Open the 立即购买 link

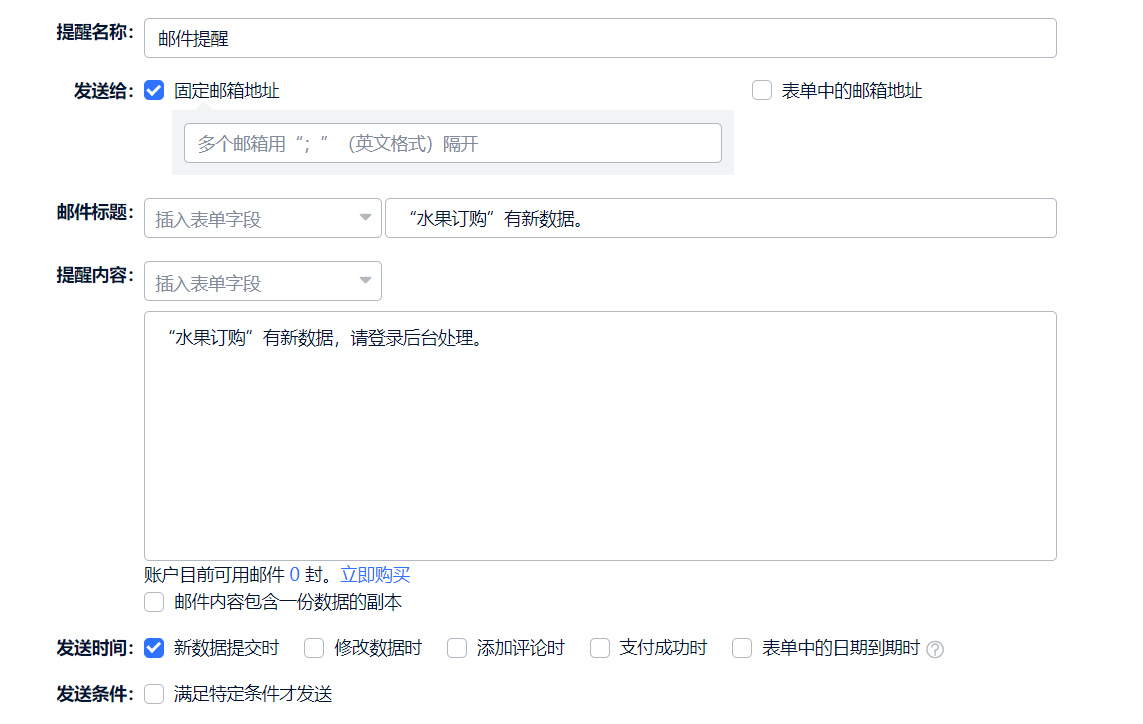tap(375, 575)
